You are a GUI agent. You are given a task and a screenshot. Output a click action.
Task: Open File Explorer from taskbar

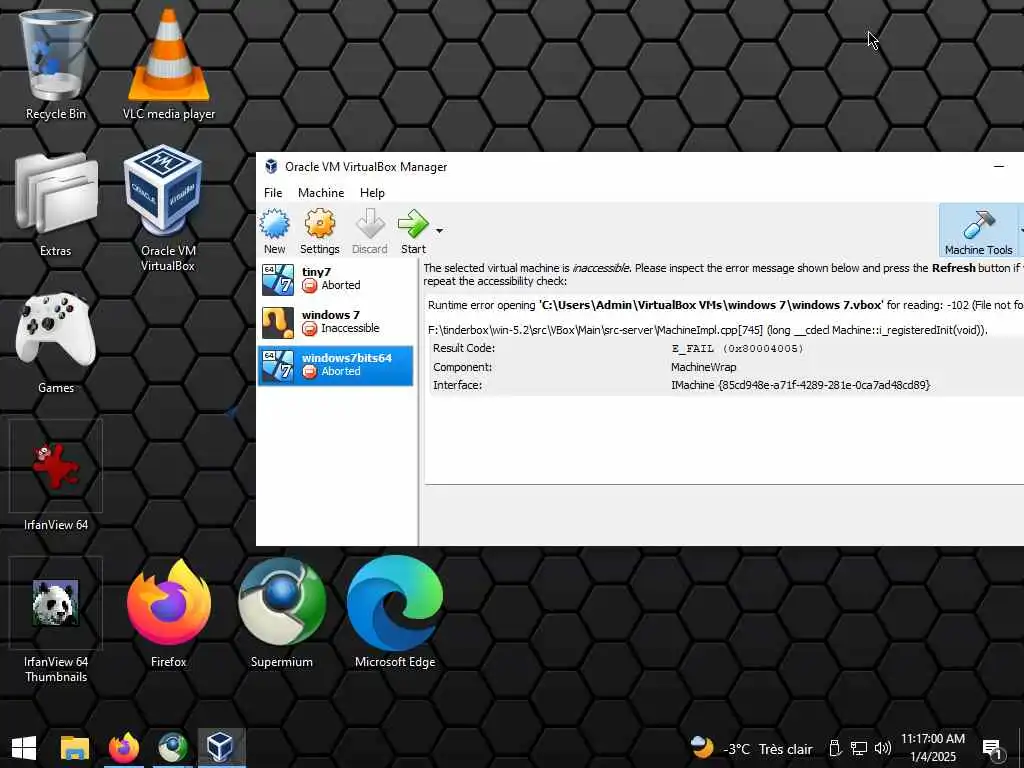74,748
